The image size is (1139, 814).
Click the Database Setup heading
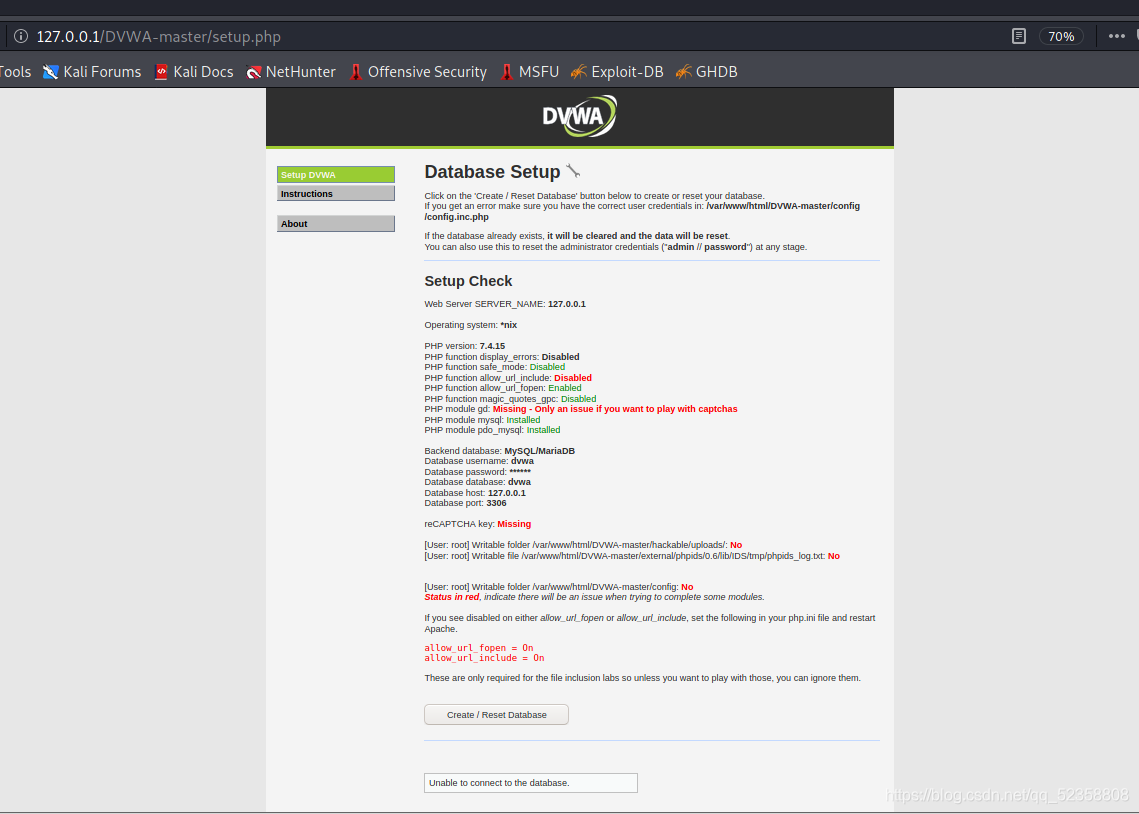(x=492, y=172)
